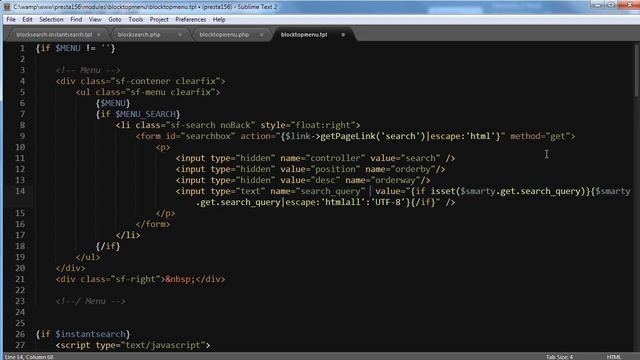
Task: Open the Tab Size selector in status bar
Action: coord(559,357)
